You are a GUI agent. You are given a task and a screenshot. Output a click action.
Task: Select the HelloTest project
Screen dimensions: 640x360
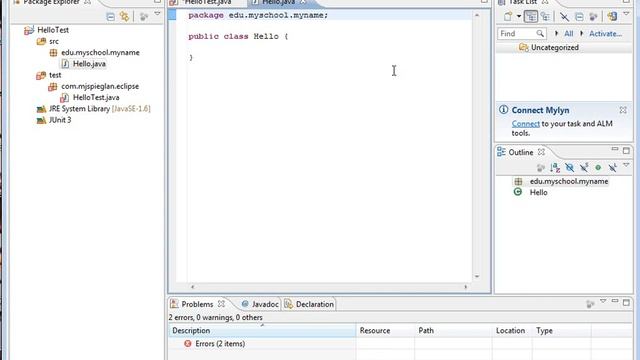tap(53, 30)
